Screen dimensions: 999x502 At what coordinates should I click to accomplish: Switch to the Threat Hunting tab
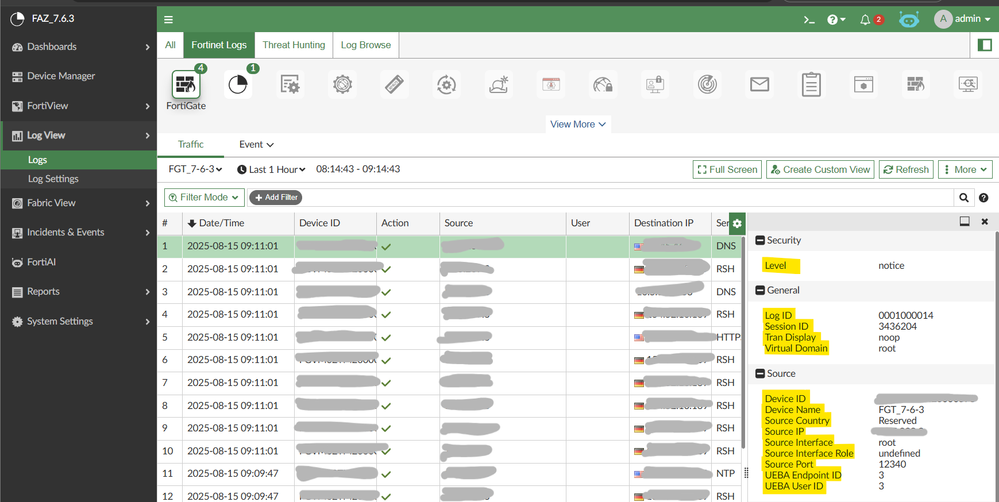[293, 45]
